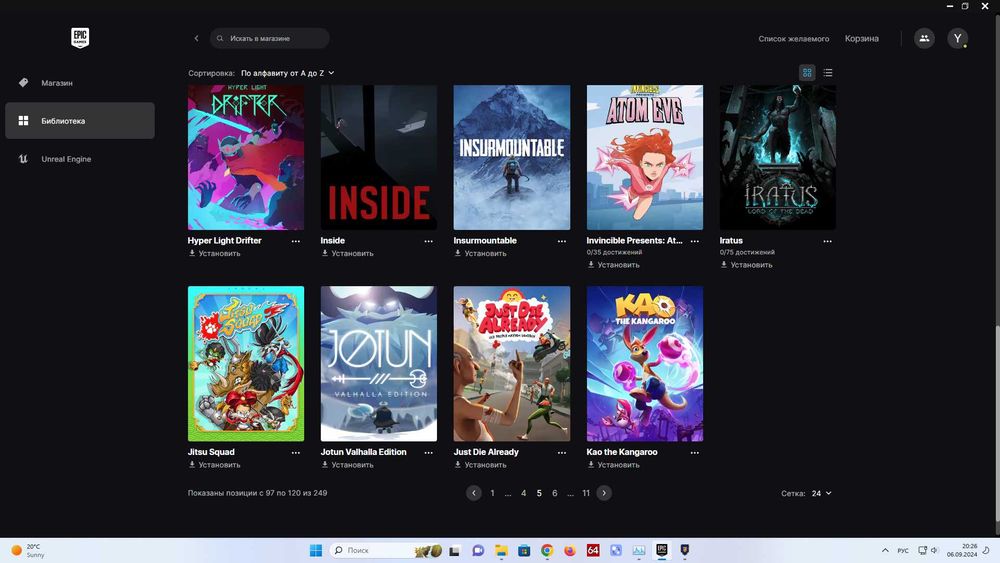Open the Kao the Kangaroo cover
The width and height of the screenshot is (1000, 563).
click(645, 363)
